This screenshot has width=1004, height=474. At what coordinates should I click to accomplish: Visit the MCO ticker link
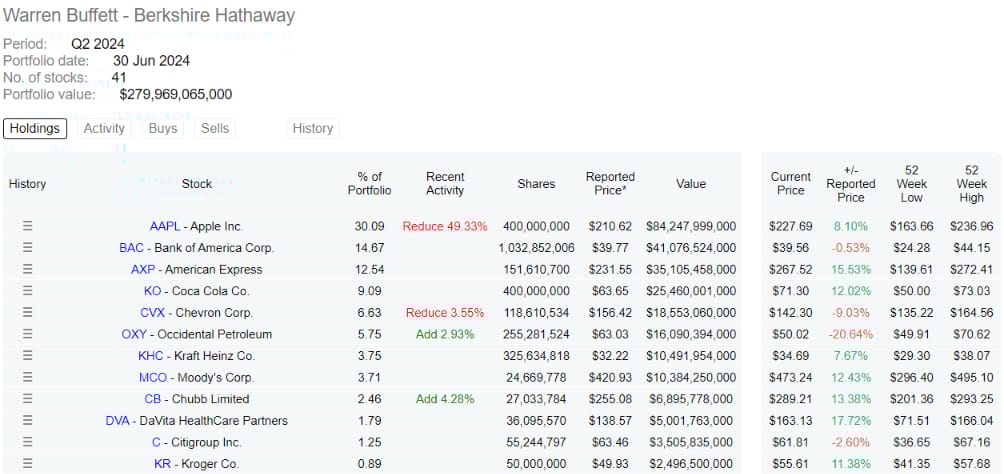pos(152,378)
